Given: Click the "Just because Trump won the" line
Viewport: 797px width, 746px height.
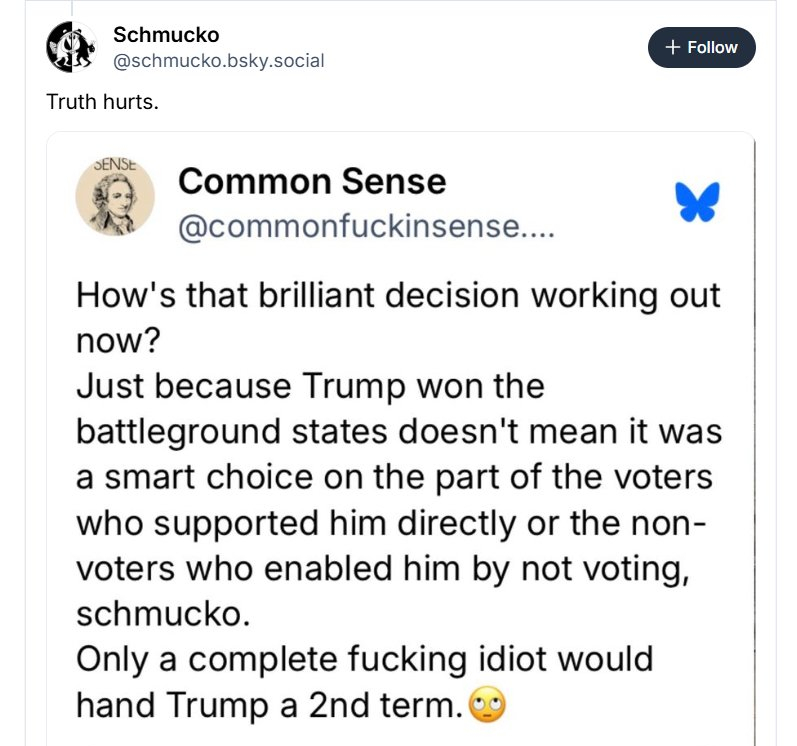Looking at the screenshot, I should point(310,386).
